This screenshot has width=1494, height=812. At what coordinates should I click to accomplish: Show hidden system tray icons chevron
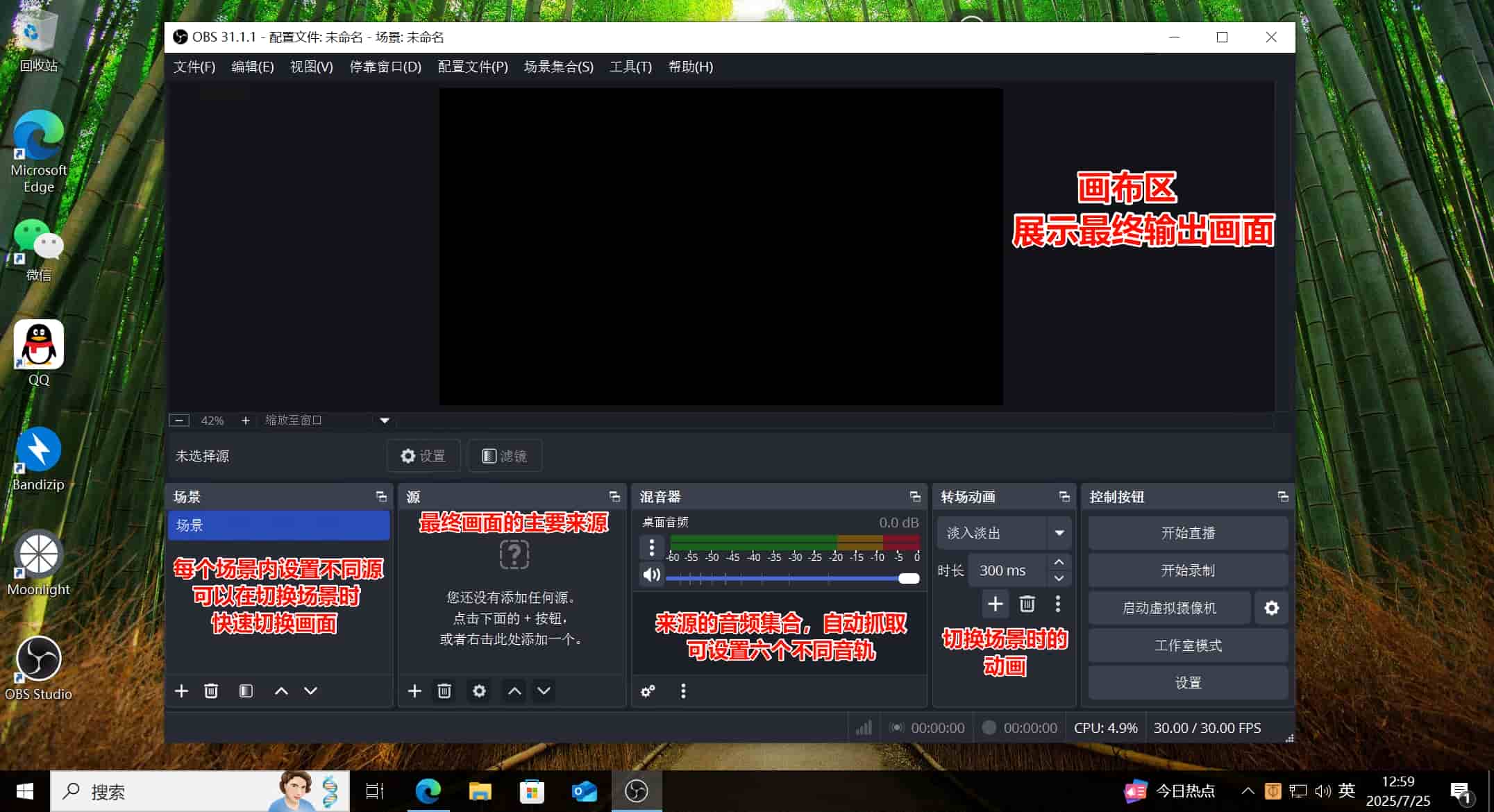1248,790
